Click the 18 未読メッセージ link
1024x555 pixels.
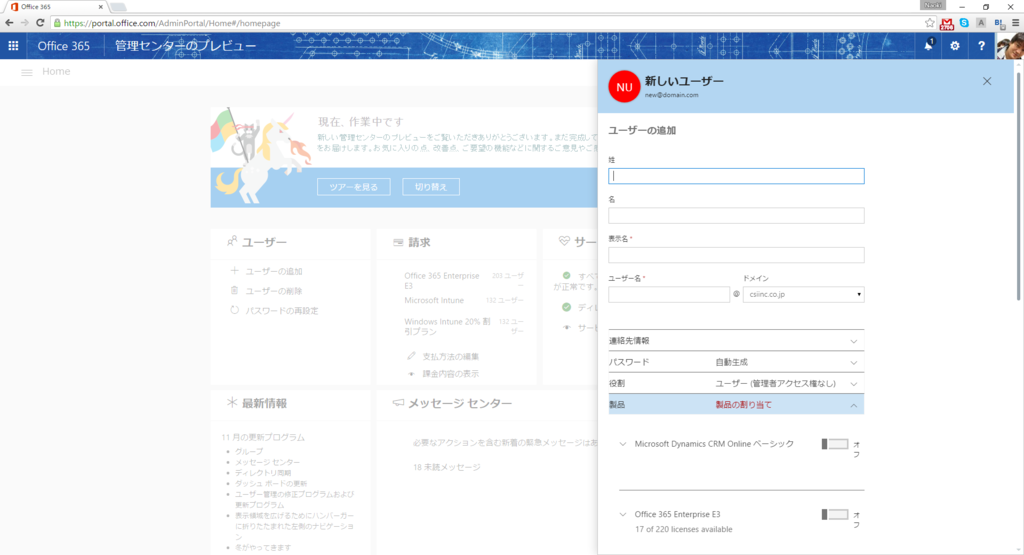447,467
